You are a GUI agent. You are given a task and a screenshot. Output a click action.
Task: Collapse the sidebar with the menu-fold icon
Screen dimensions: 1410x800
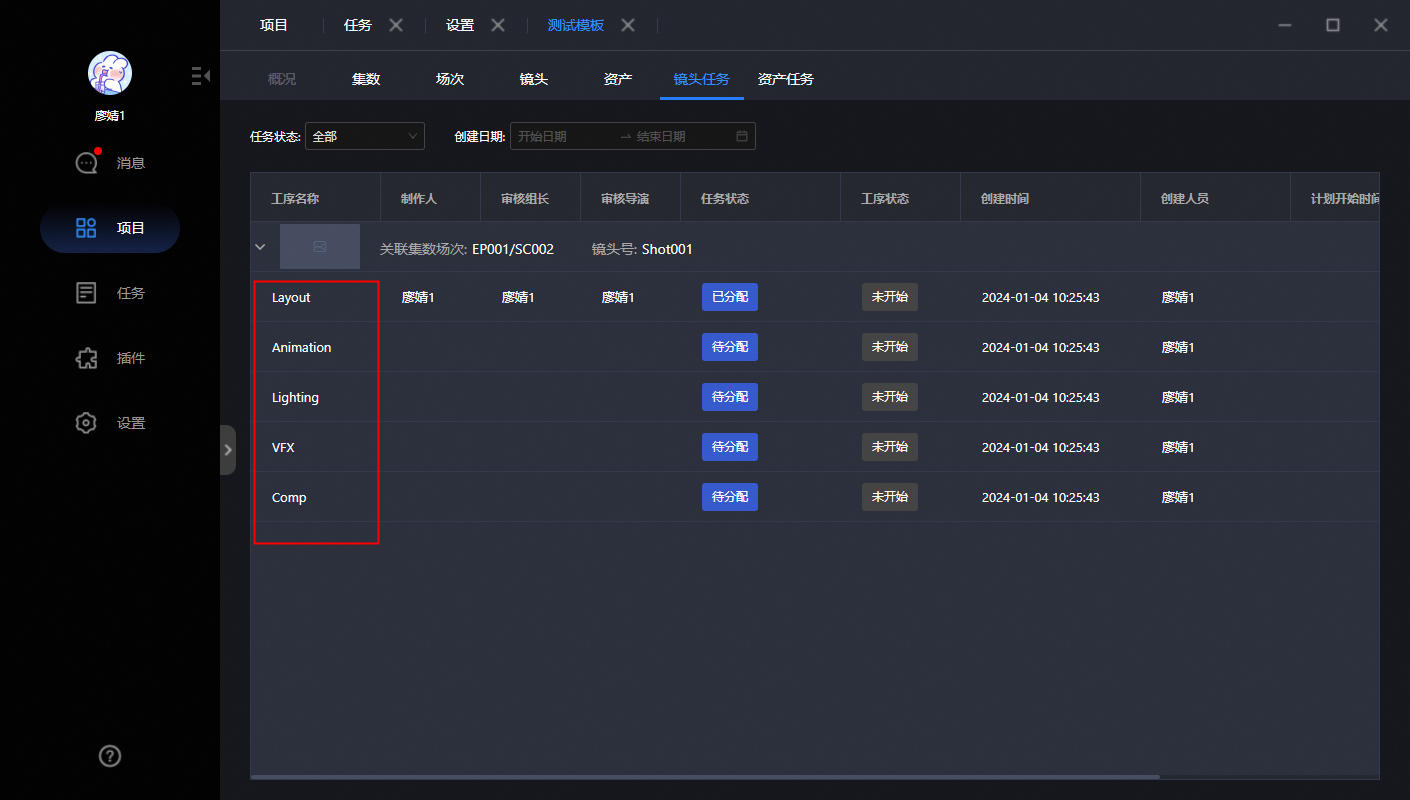(x=201, y=75)
